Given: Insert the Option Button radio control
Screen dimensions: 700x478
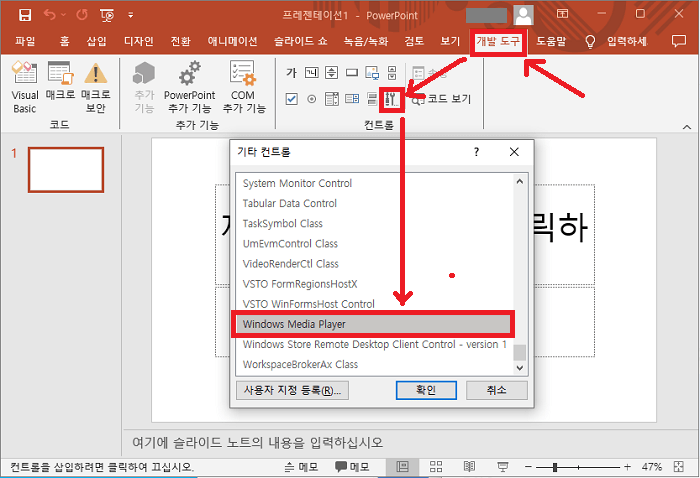Looking at the screenshot, I should coord(312,99).
